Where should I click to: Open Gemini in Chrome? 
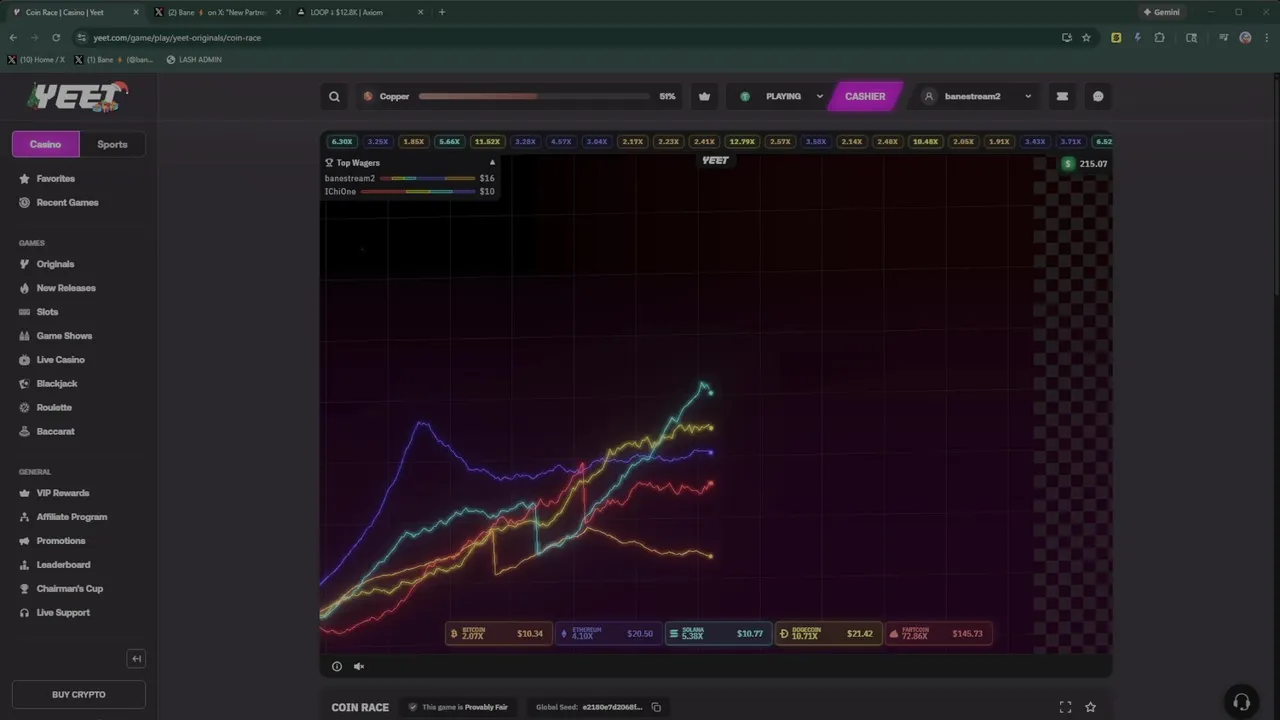[1161, 12]
